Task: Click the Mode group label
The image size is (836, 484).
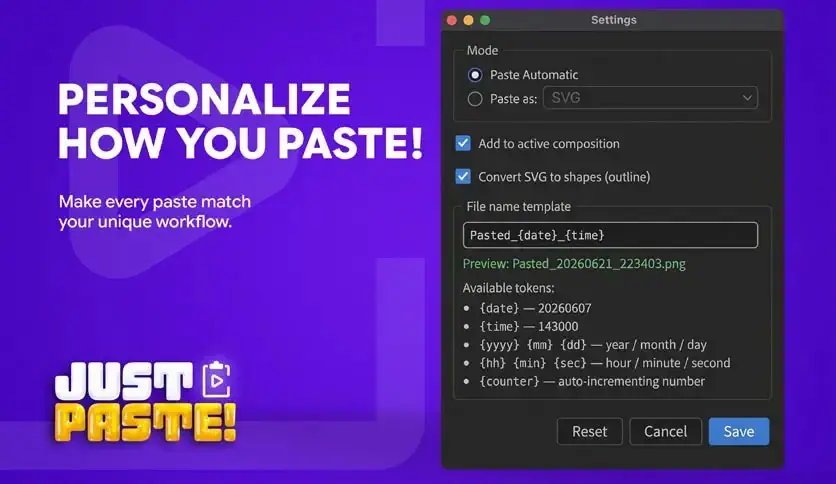Action: [x=483, y=51]
